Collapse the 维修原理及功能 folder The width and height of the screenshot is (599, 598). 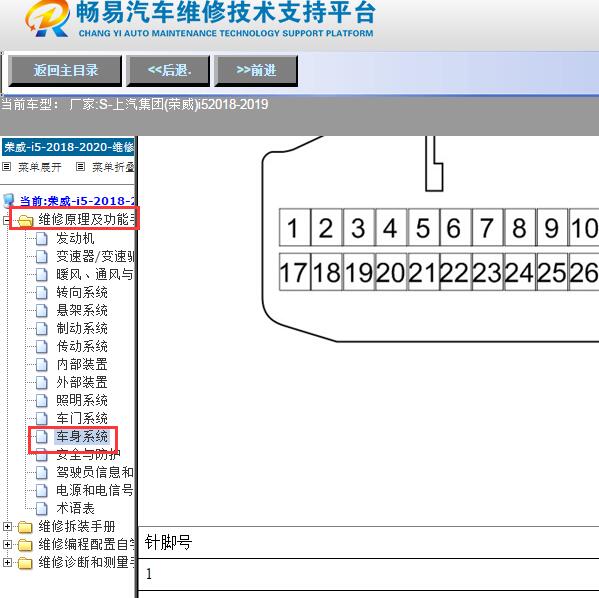coord(6,220)
